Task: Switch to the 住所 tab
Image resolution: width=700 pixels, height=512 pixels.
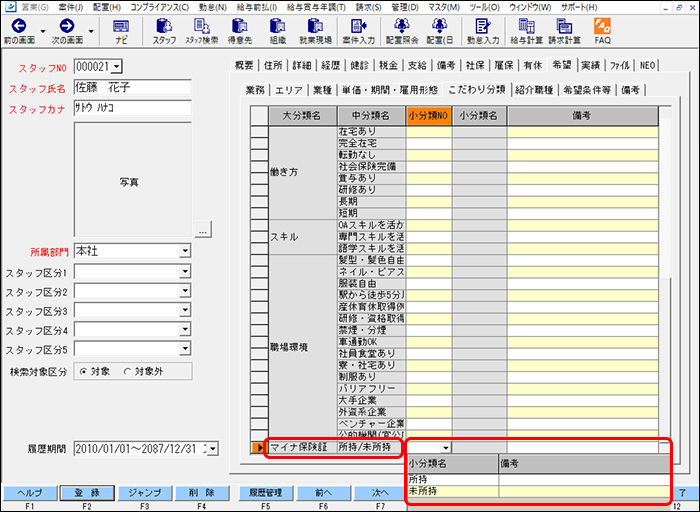Action: [273, 65]
